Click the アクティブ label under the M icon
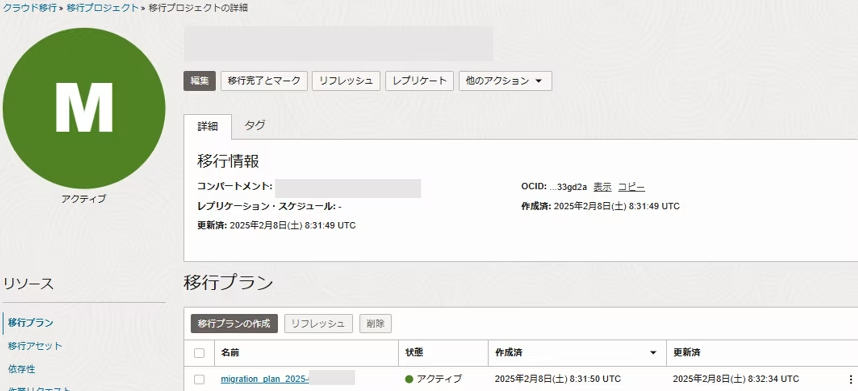 pos(84,199)
